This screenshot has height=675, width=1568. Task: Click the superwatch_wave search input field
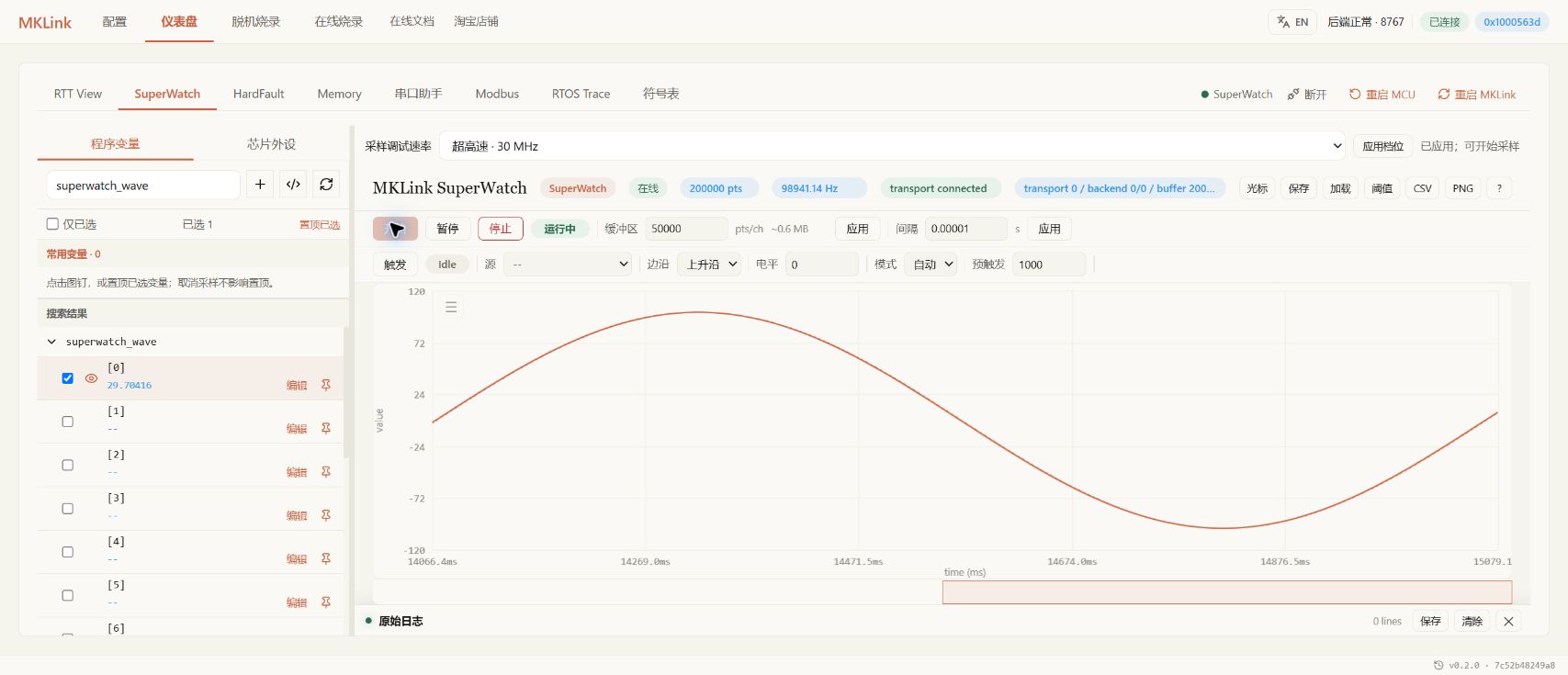[x=143, y=185]
